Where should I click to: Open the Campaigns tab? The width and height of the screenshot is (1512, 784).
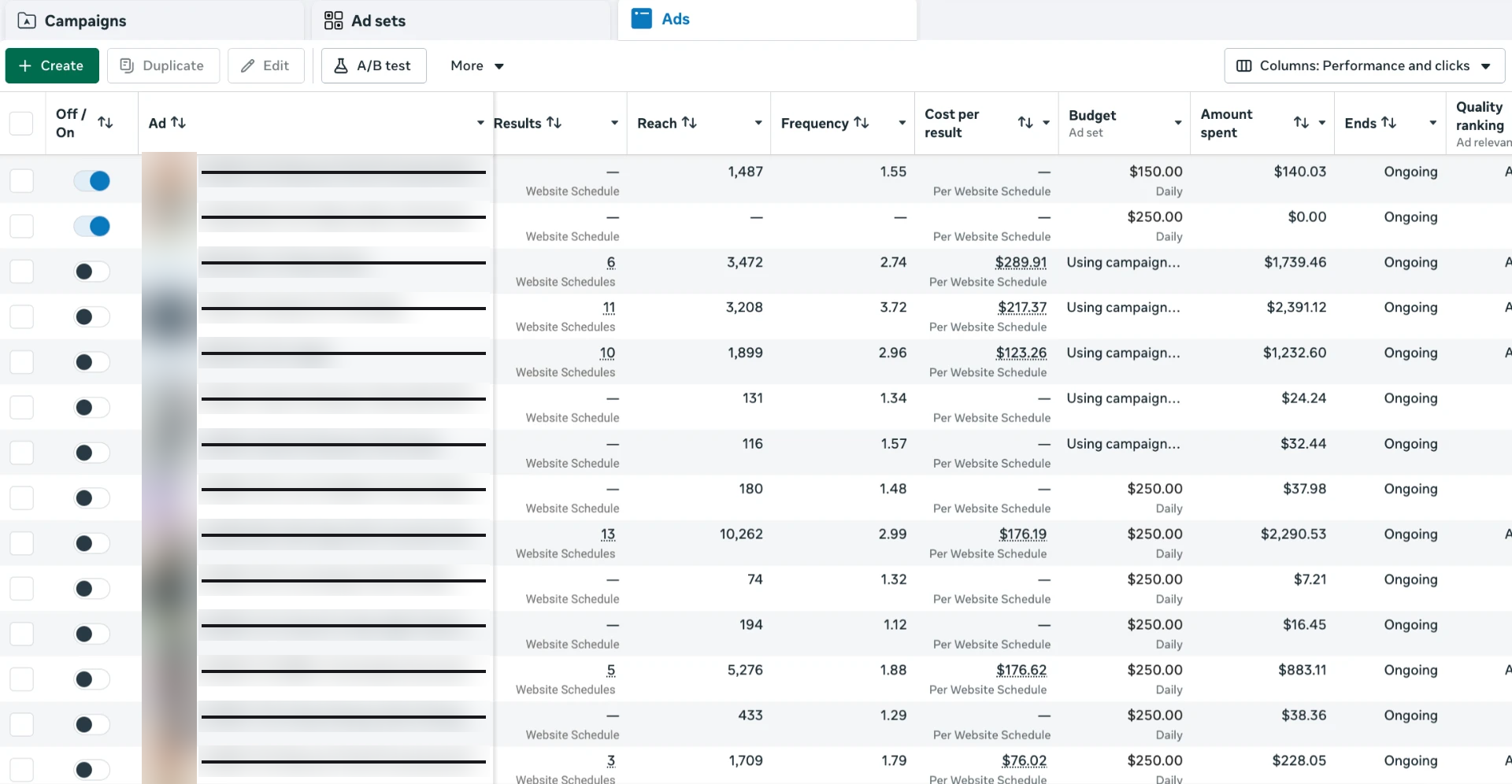[154, 20]
